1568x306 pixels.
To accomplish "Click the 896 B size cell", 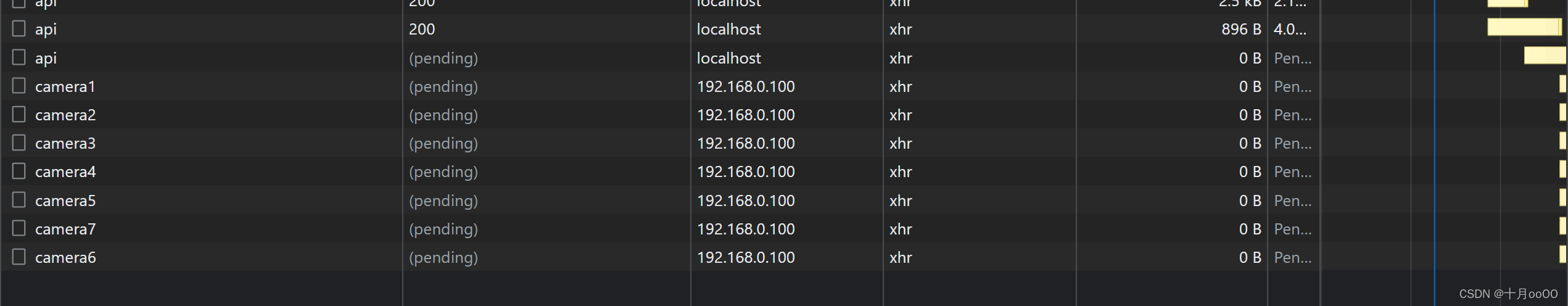I will tap(1241, 29).
